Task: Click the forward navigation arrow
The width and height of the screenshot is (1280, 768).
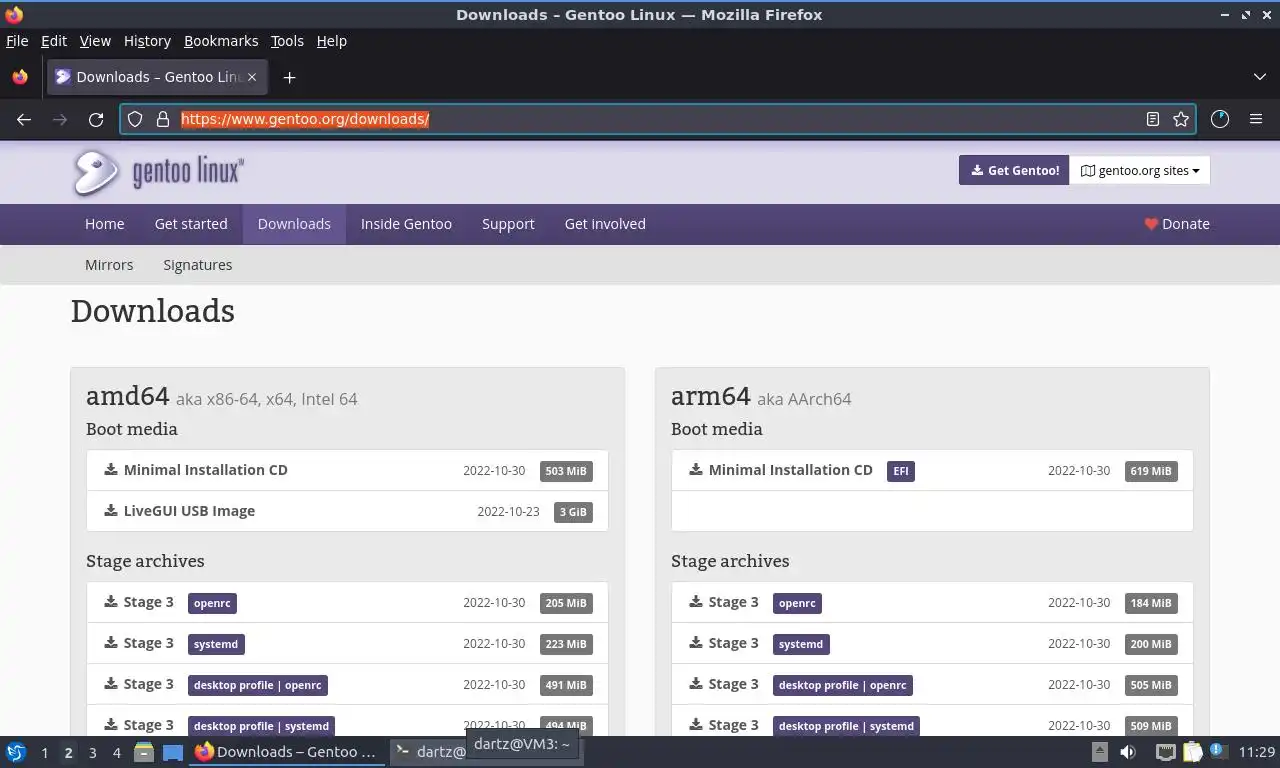Action: 60,119
